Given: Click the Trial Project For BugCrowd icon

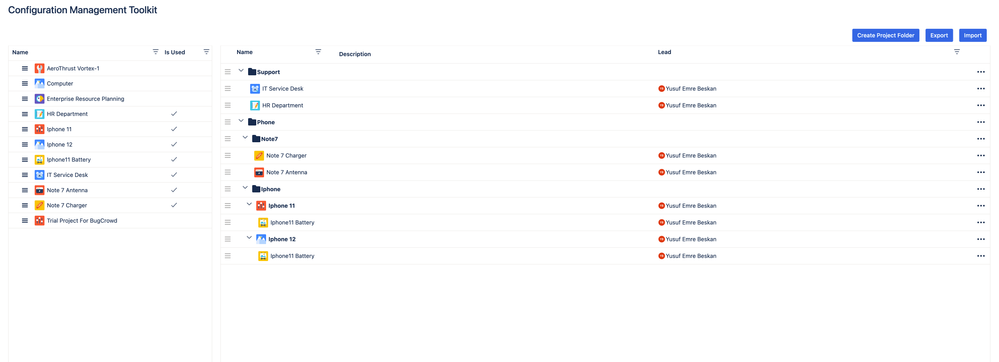Looking at the screenshot, I should tap(40, 221).
